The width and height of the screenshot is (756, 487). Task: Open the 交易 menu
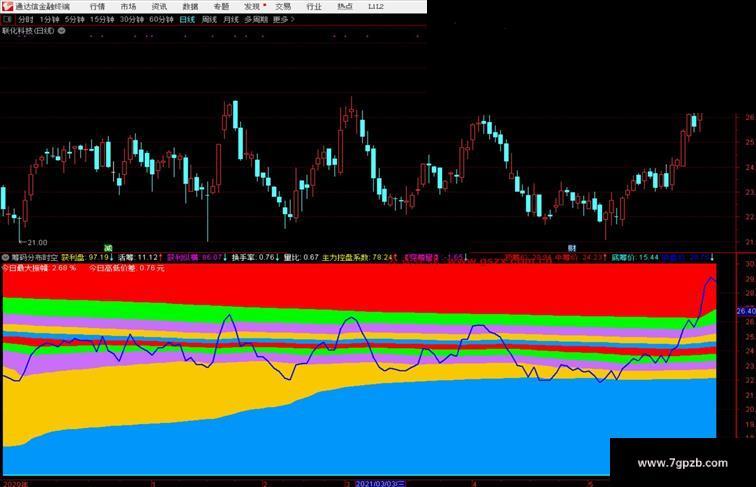point(283,7)
